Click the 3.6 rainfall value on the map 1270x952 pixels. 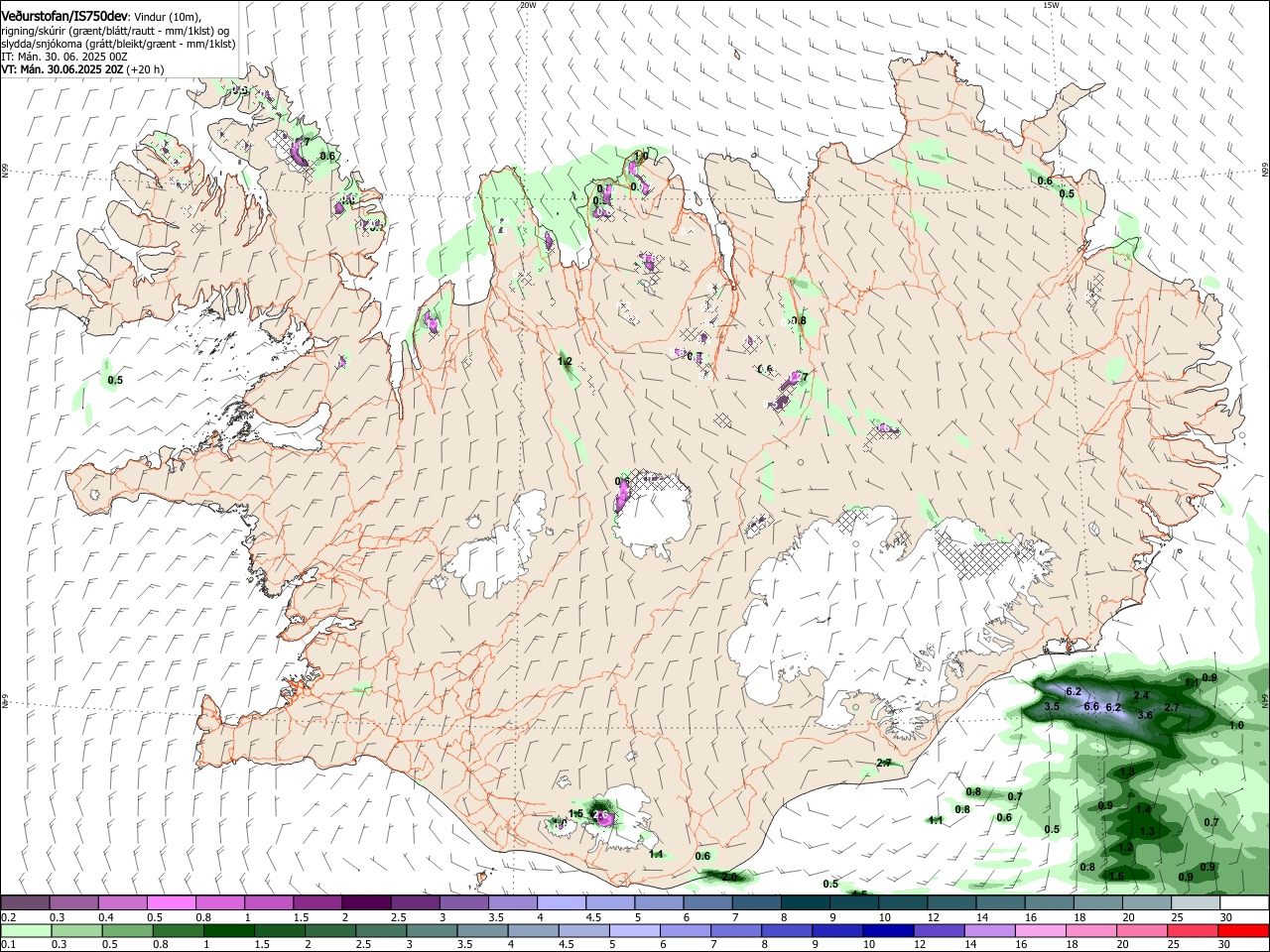(1144, 715)
